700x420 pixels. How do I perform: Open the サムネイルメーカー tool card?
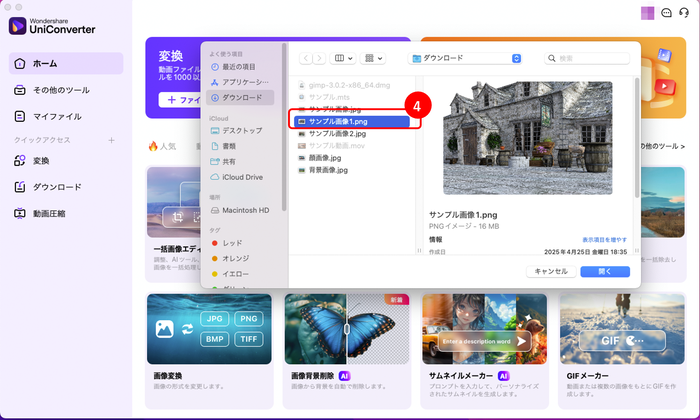click(484, 351)
